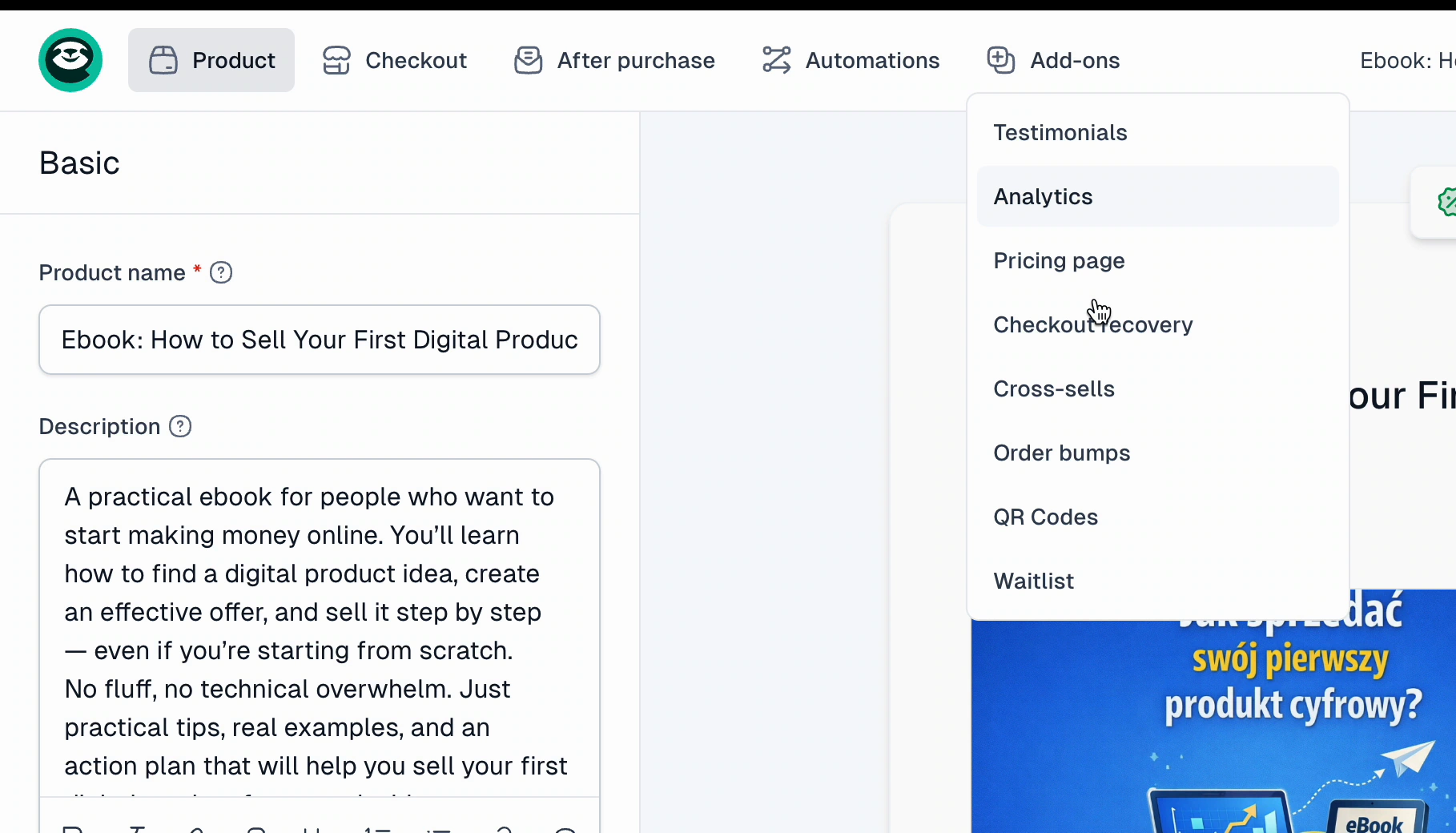
Task: Open the Add-ons dropdown menu
Action: point(1053,60)
